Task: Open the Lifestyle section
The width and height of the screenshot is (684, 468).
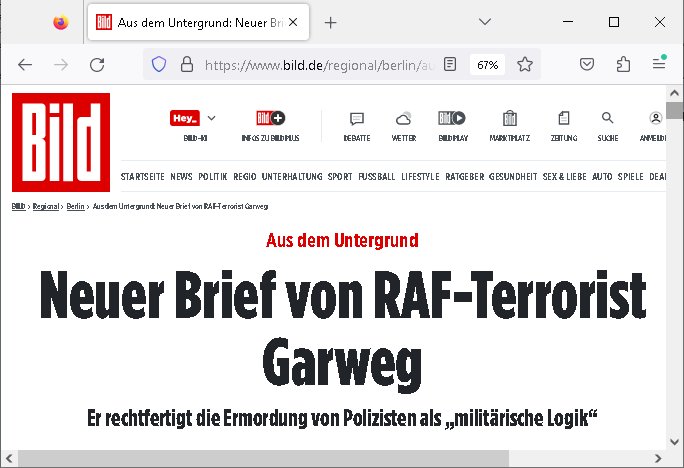Action: pos(420,177)
